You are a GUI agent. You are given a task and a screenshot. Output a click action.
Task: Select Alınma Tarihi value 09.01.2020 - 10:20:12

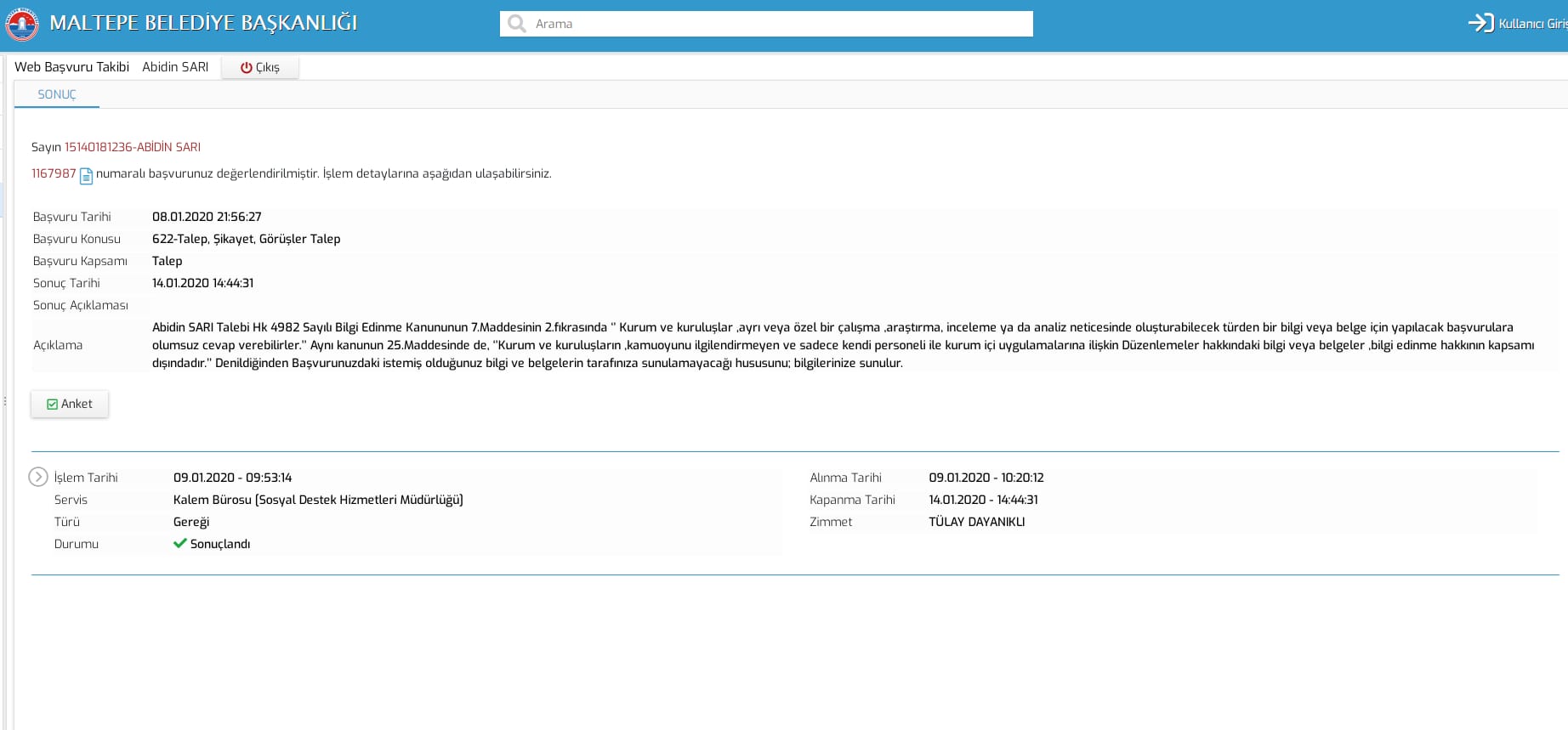pyautogui.click(x=986, y=478)
